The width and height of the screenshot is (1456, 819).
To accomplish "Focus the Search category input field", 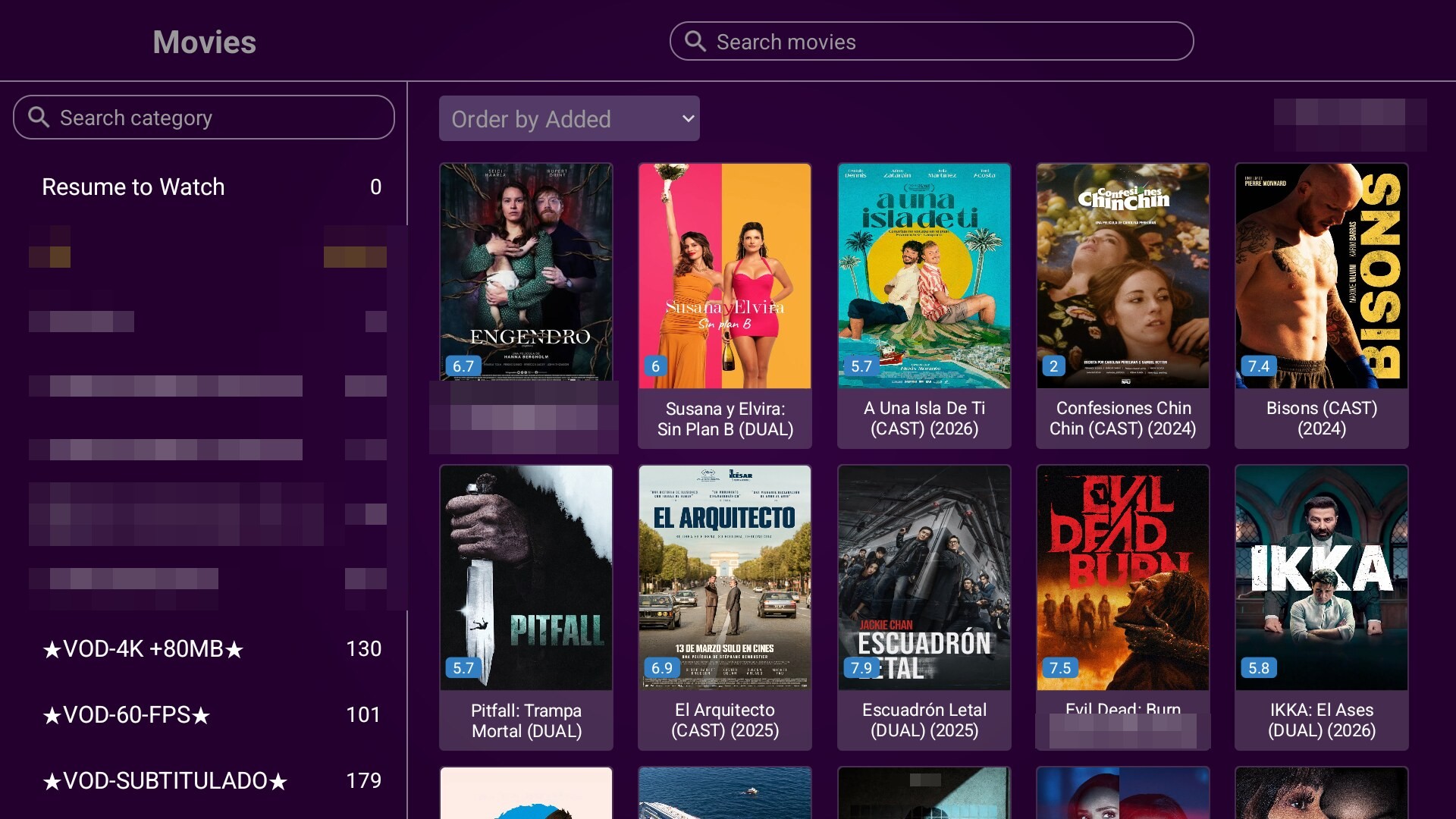I will pos(204,117).
